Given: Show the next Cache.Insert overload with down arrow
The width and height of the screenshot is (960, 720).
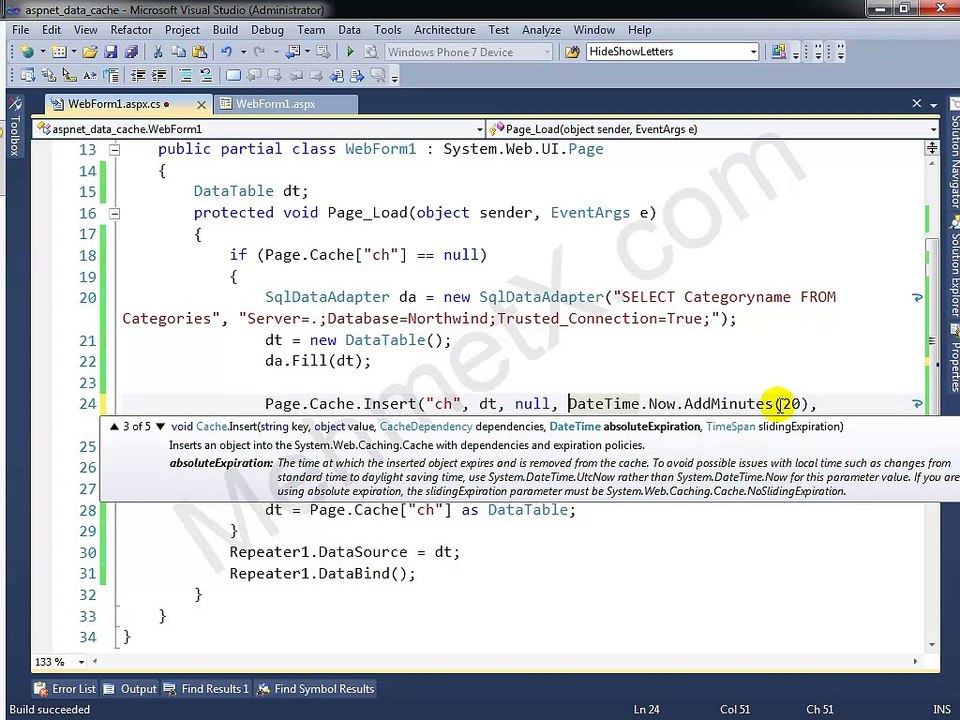Looking at the screenshot, I should coord(160,426).
